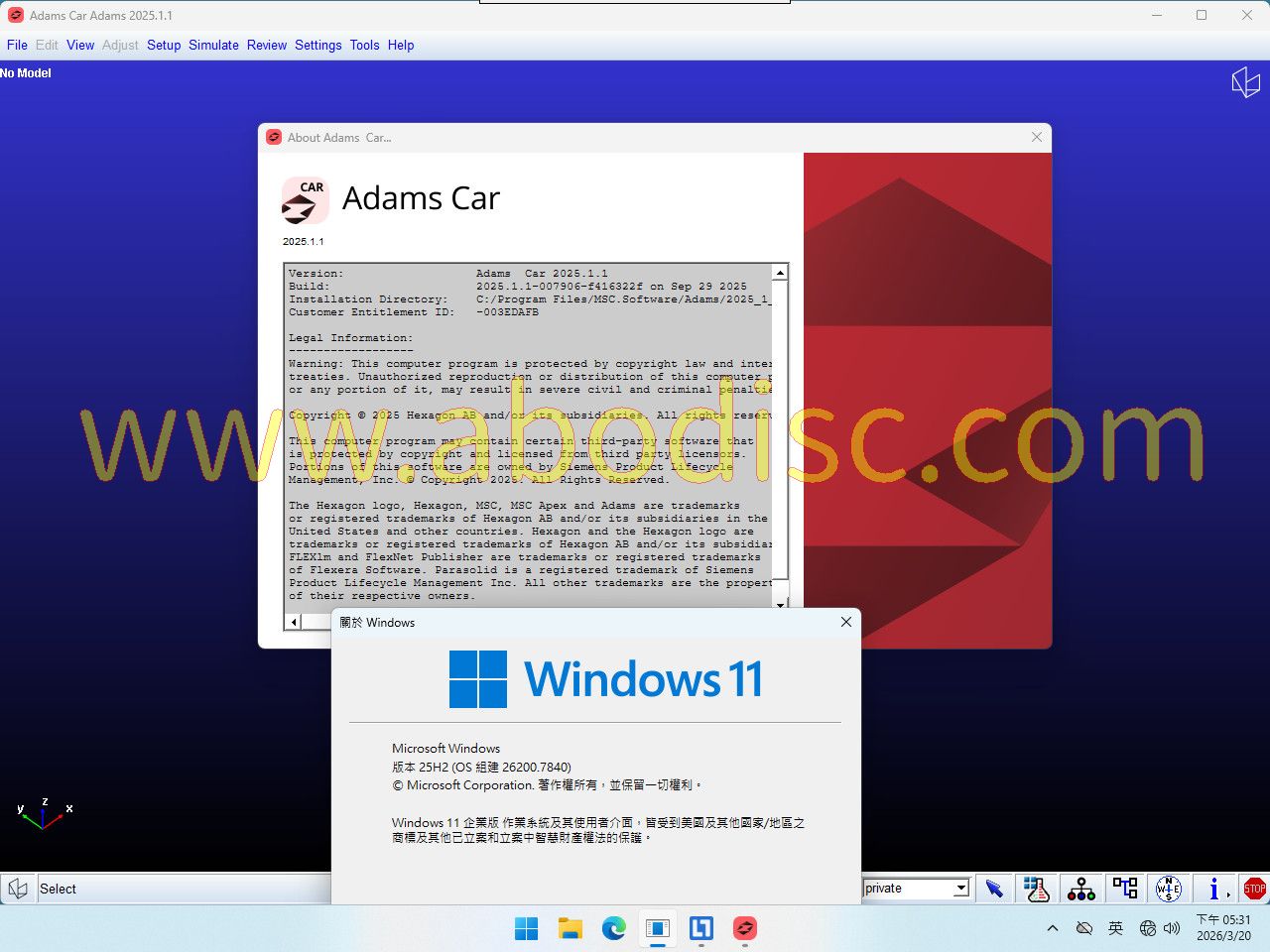Click the blue information icon
1270x952 pixels.
point(1212,889)
